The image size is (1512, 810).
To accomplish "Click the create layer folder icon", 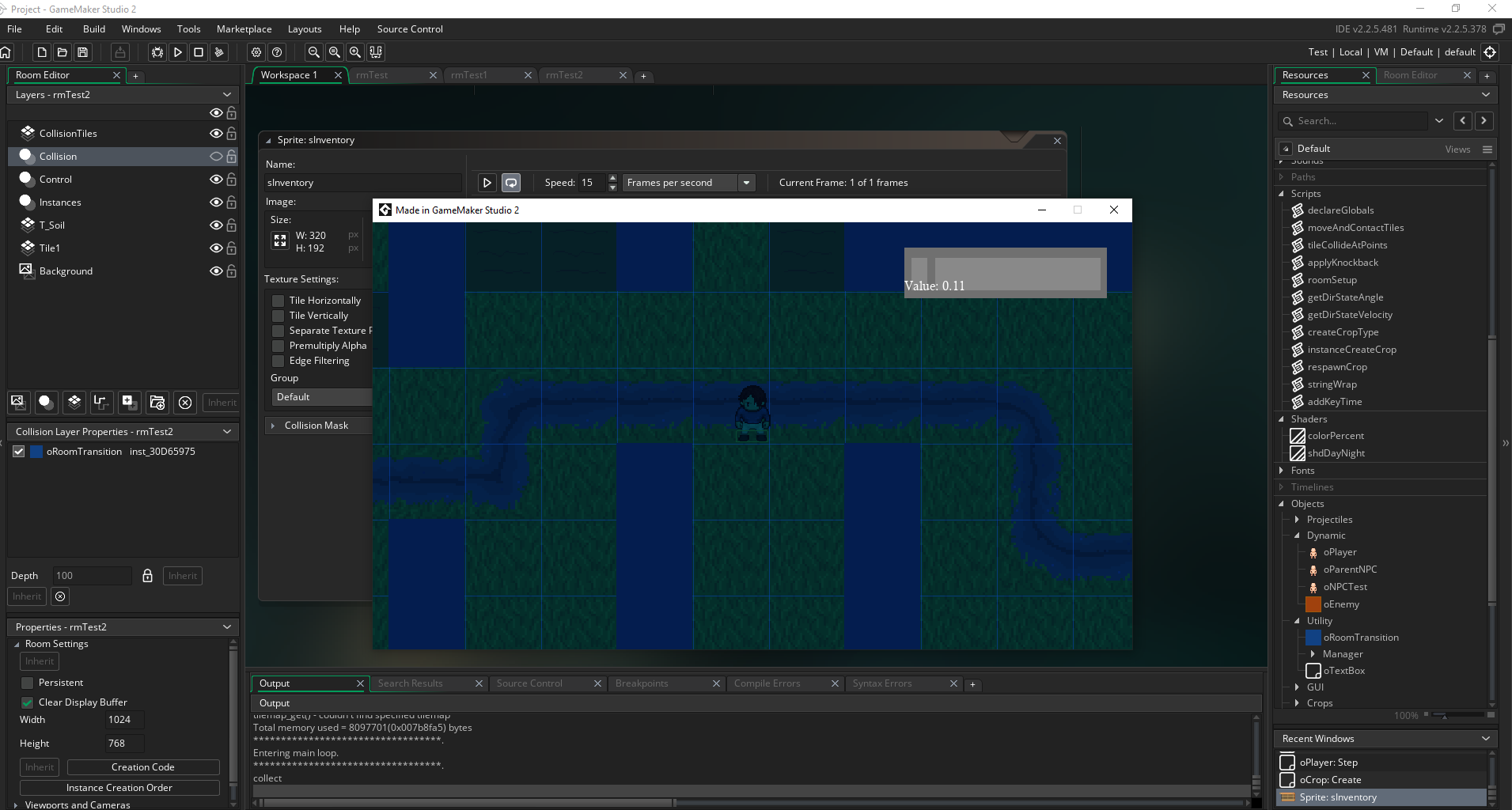I will [157, 402].
